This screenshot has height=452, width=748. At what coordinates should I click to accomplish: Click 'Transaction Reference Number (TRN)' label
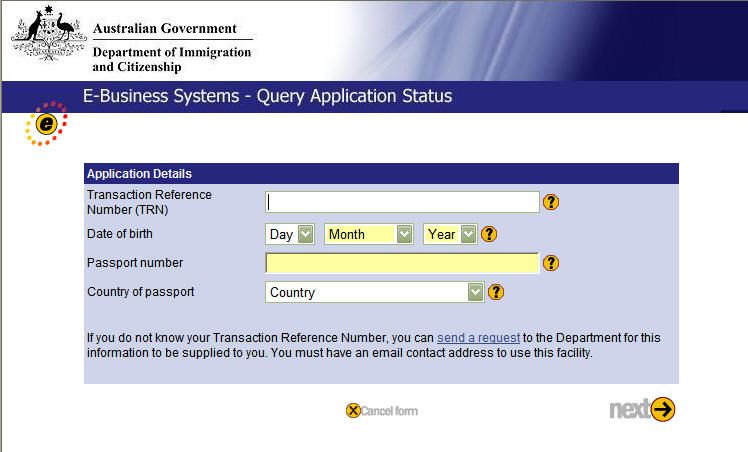[x=149, y=202]
